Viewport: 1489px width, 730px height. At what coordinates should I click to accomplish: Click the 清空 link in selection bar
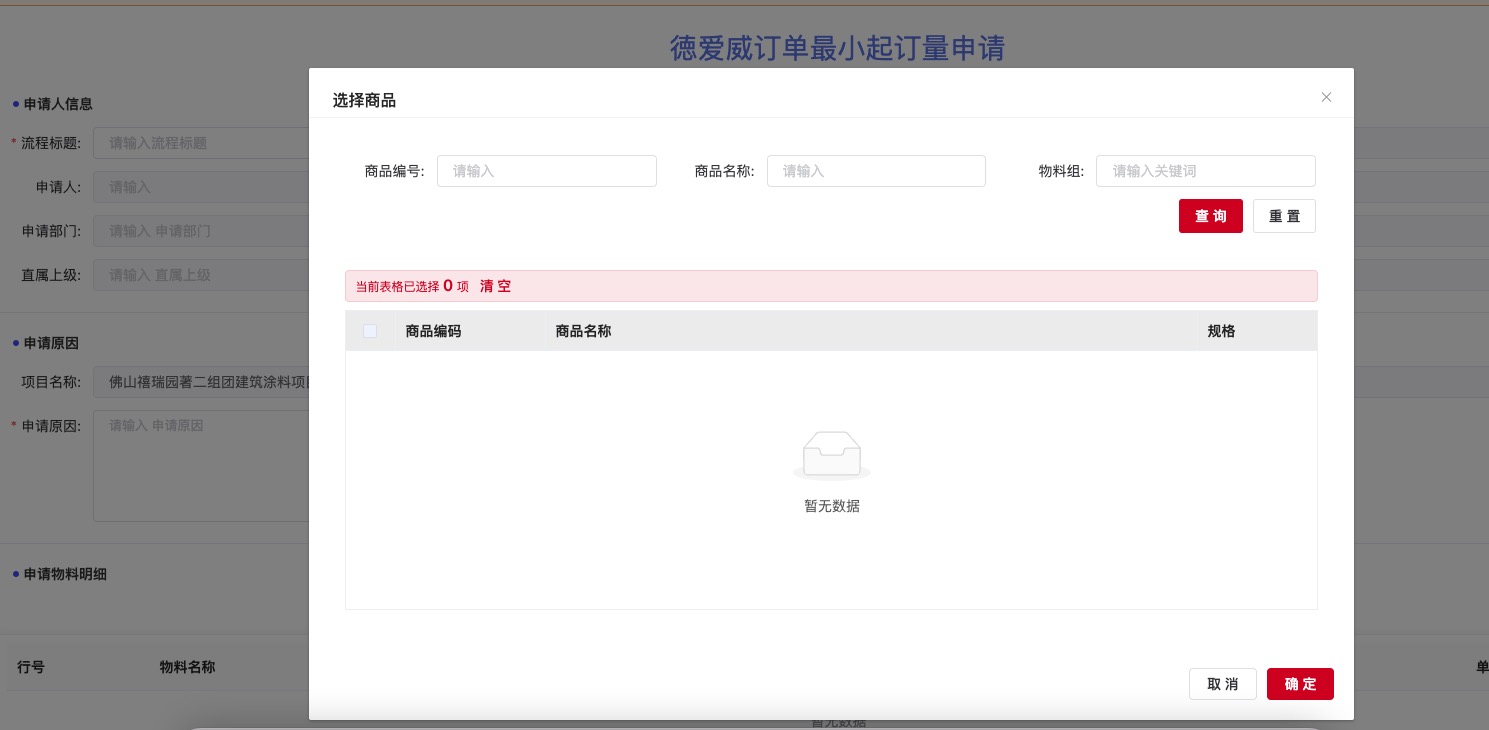495,286
